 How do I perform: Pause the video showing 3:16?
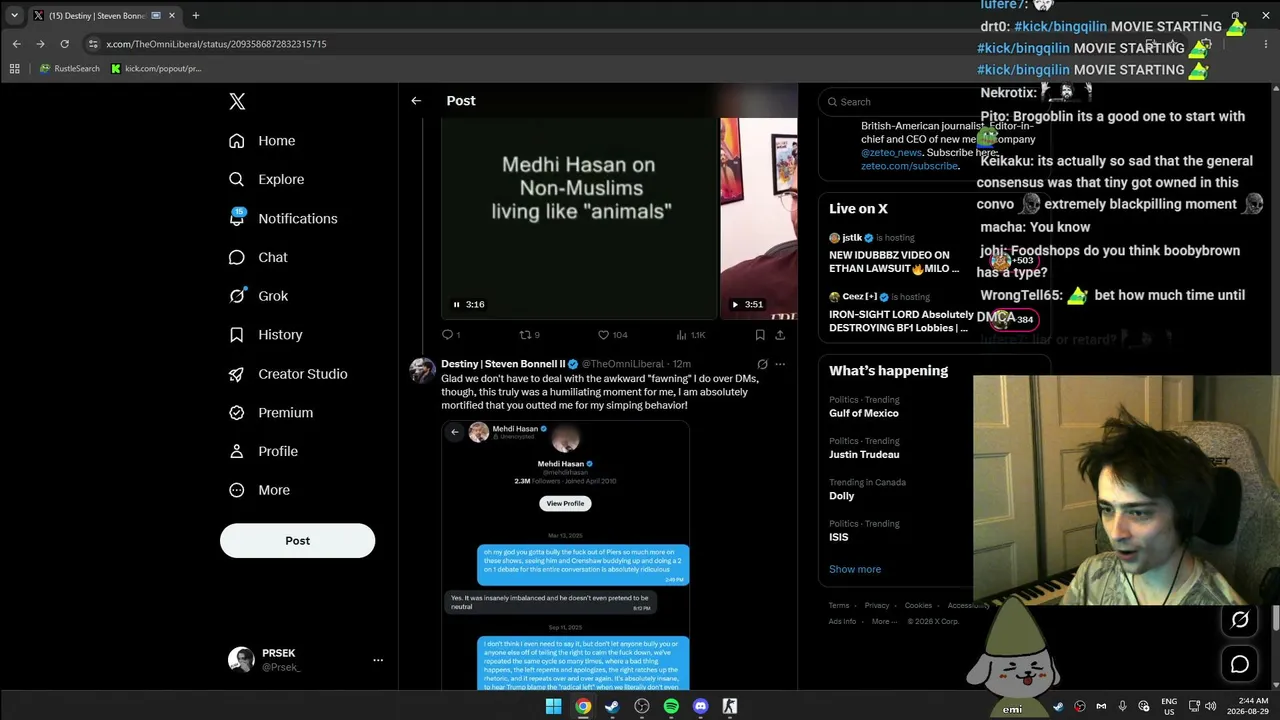(x=457, y=305)
